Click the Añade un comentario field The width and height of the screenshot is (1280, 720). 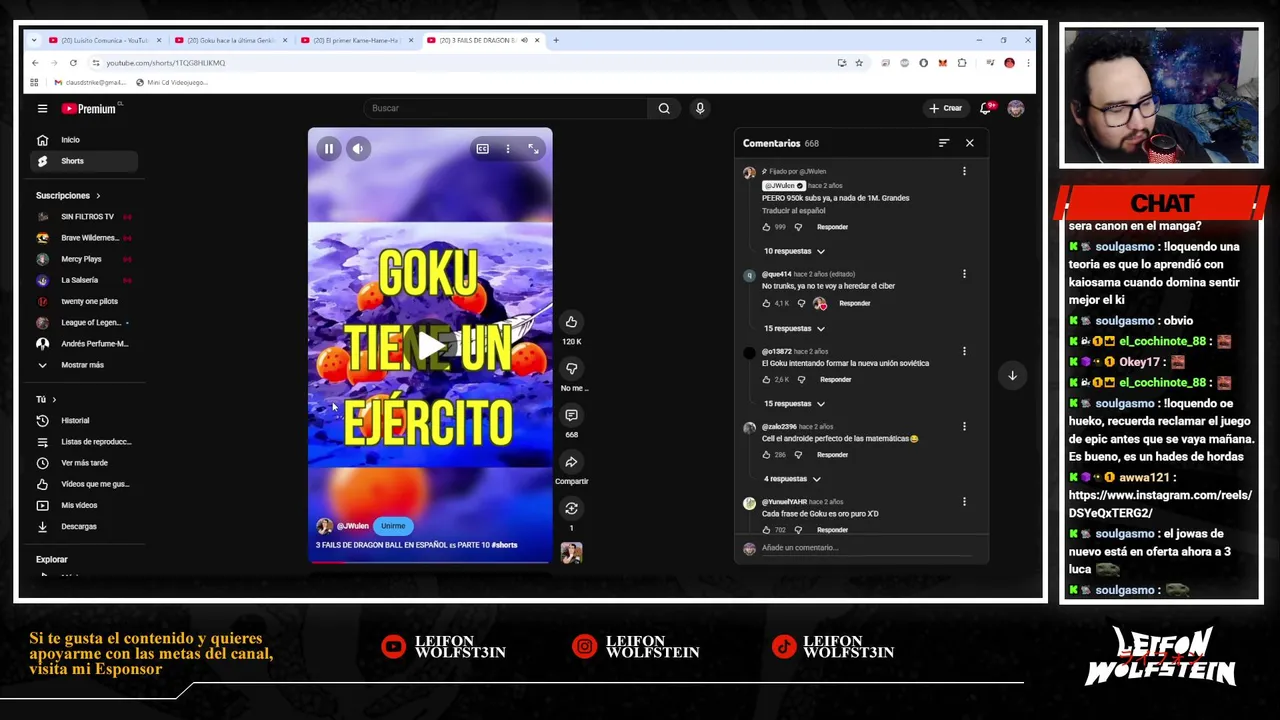866,548
